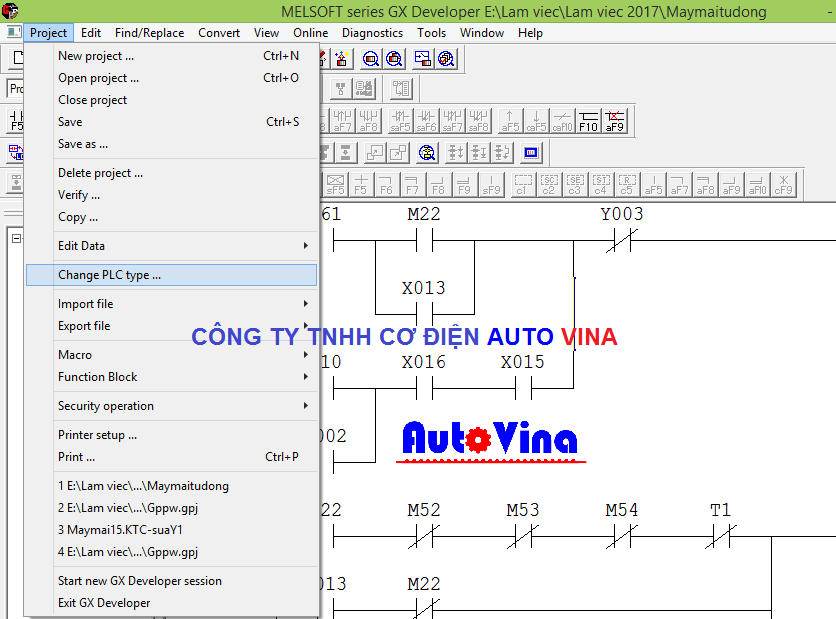Choose Exit GX Developer
The image size is (836, 619).
tap(171, 603)
